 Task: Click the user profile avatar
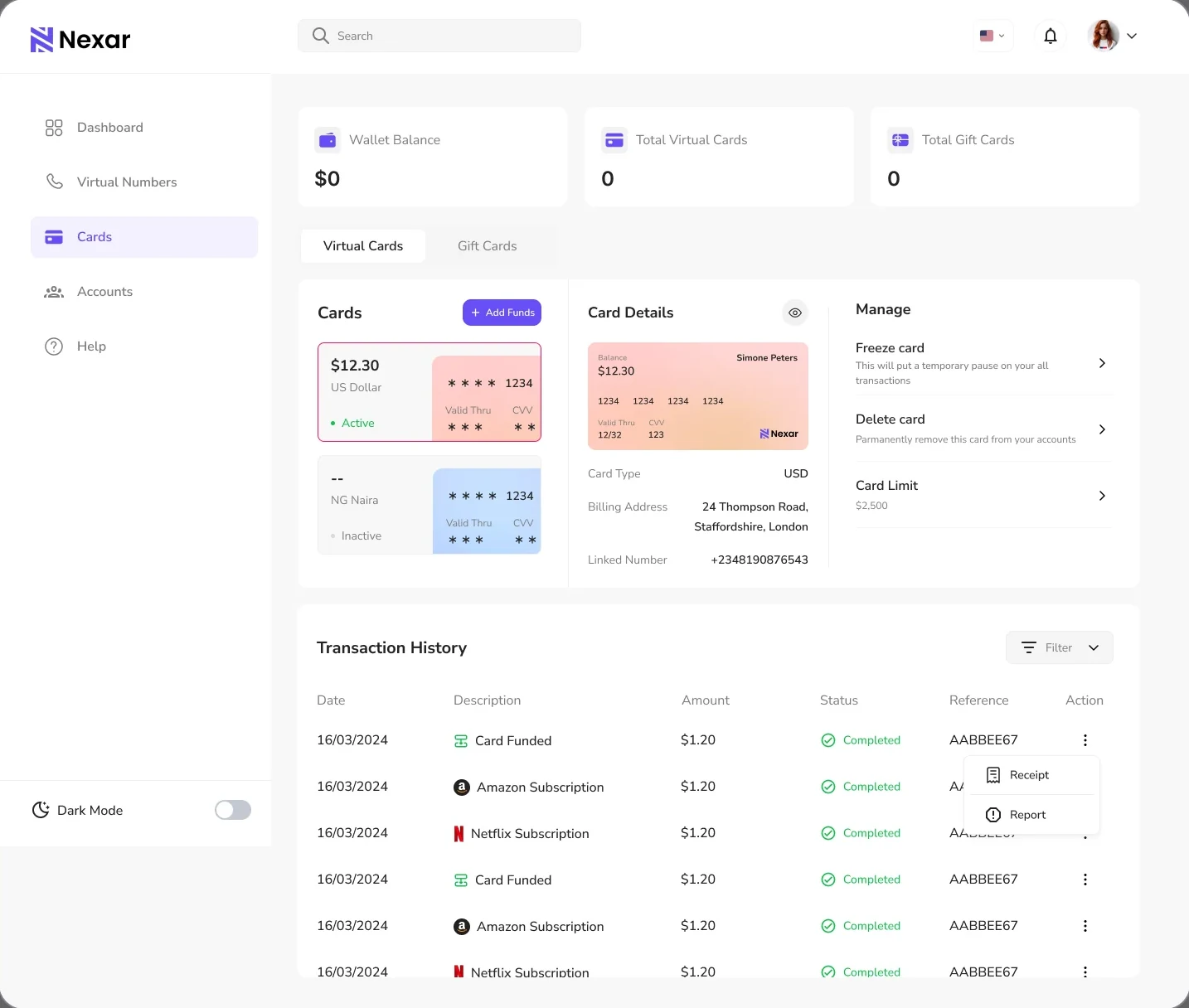click(x=1104, y=36)
